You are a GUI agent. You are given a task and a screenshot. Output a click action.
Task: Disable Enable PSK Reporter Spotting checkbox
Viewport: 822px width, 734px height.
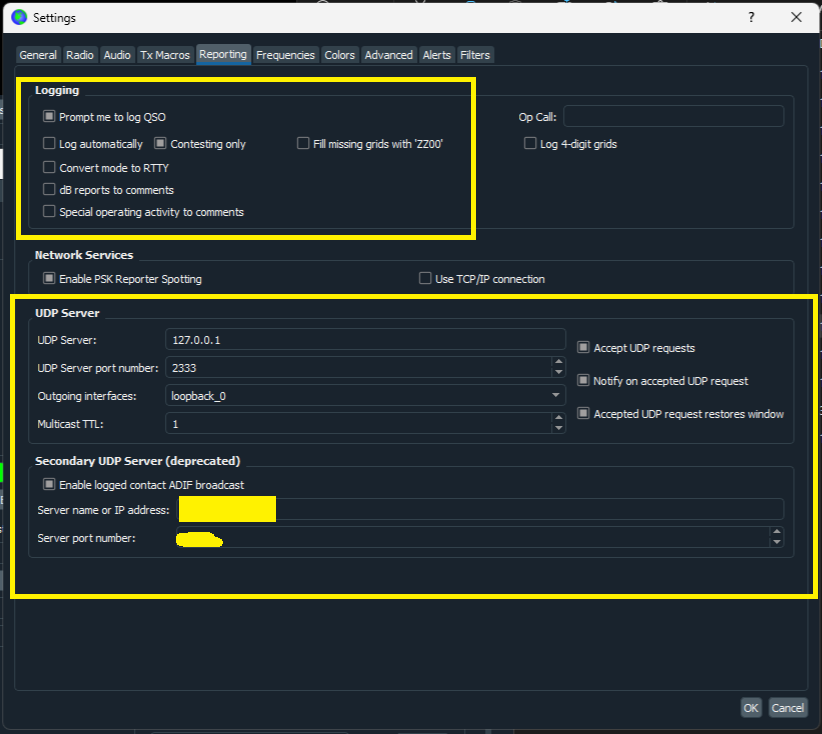point(49,279)
